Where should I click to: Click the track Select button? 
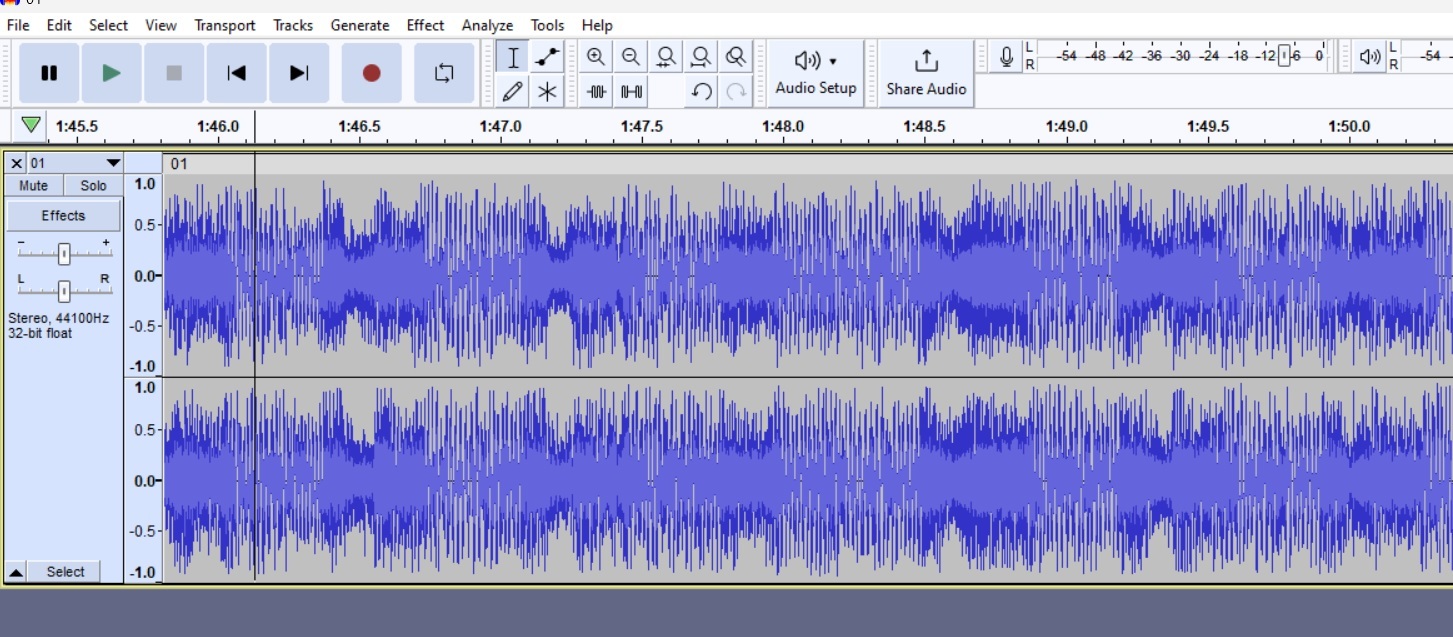[x=66, y=572]
